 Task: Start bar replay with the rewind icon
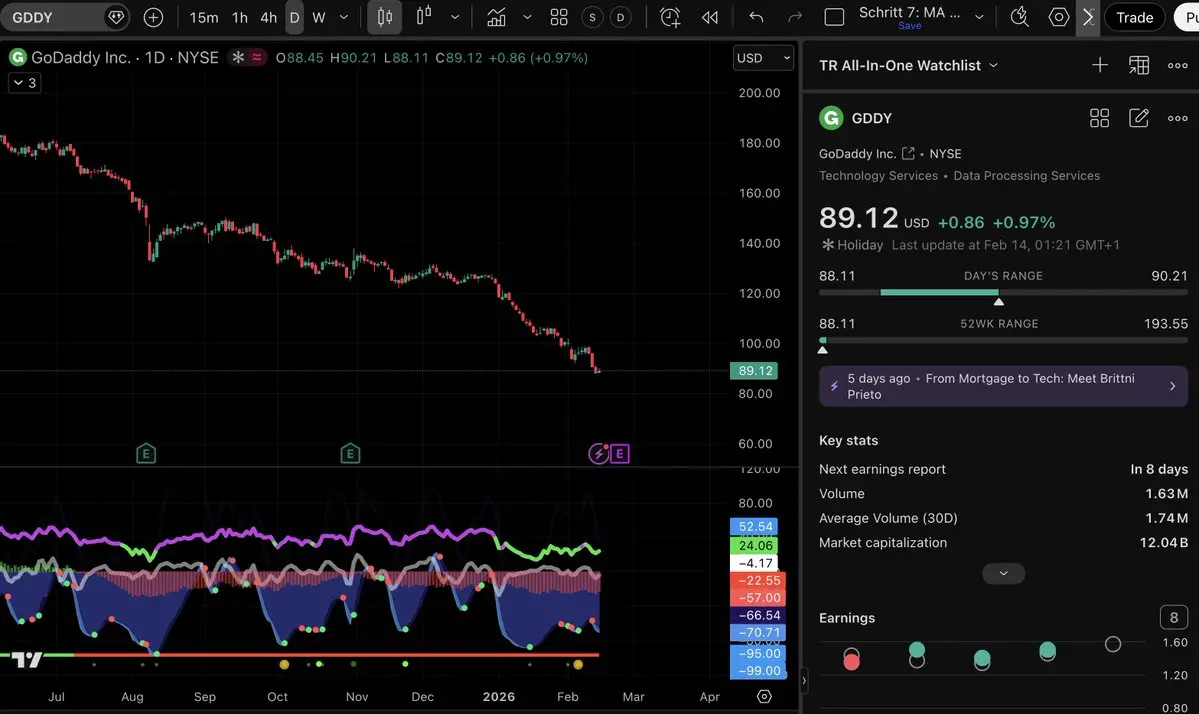710,17
